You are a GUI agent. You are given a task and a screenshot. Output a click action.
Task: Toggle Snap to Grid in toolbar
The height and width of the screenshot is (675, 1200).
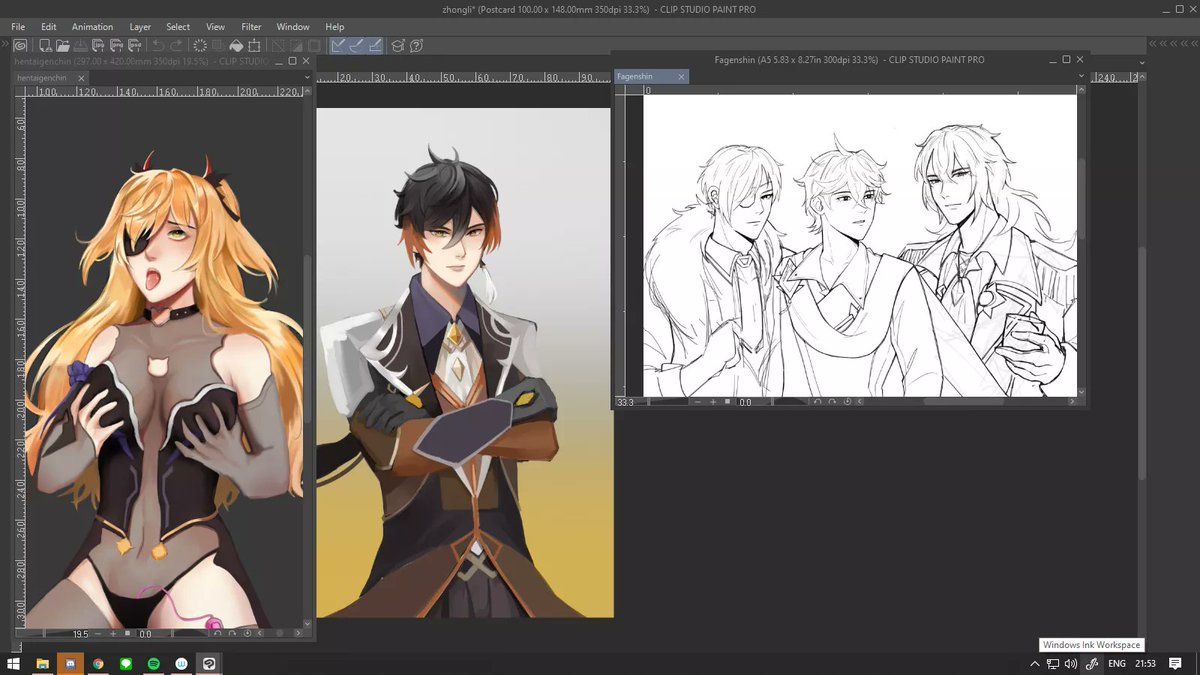(x=375, y=46)
